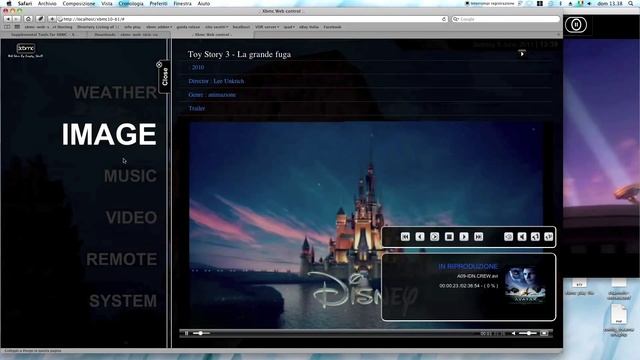Switch to Xbmc Web control tab
640x360 pixels.
coord(212,35)
